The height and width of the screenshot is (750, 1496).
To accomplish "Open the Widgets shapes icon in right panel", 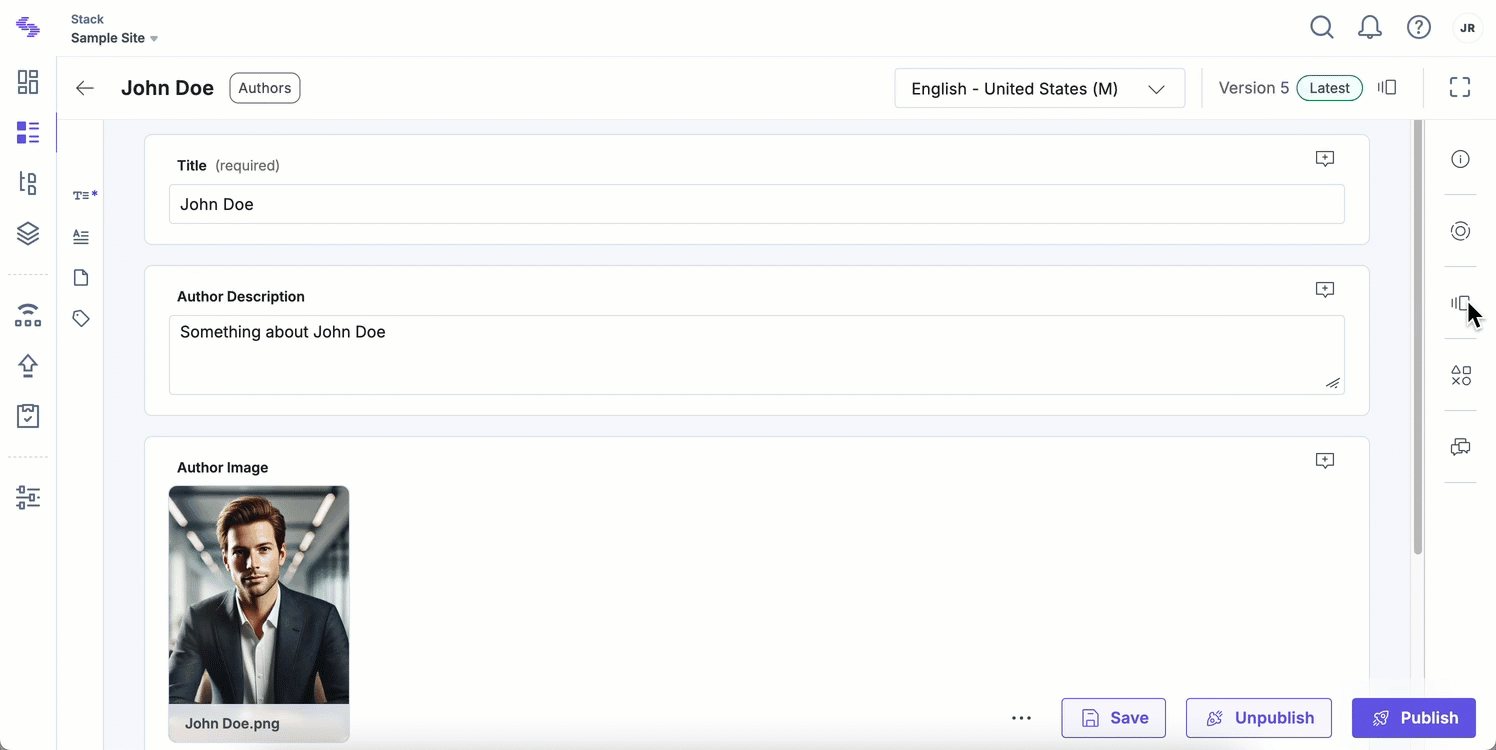I will (1461, 375).
